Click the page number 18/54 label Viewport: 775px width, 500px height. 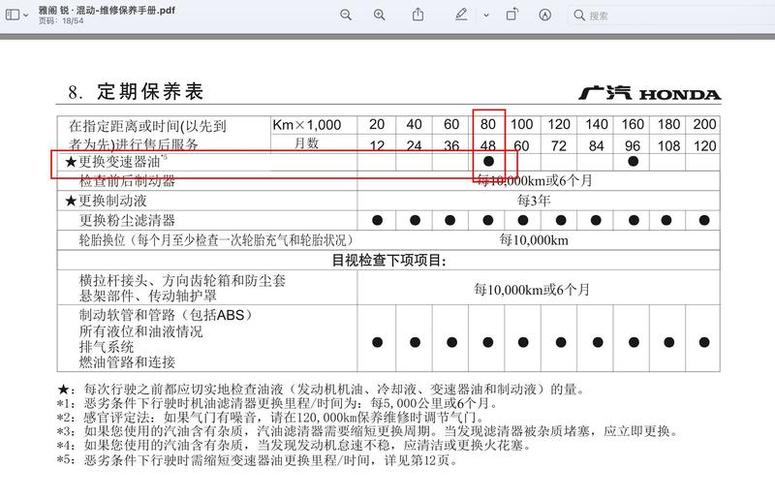coord(61,21)
